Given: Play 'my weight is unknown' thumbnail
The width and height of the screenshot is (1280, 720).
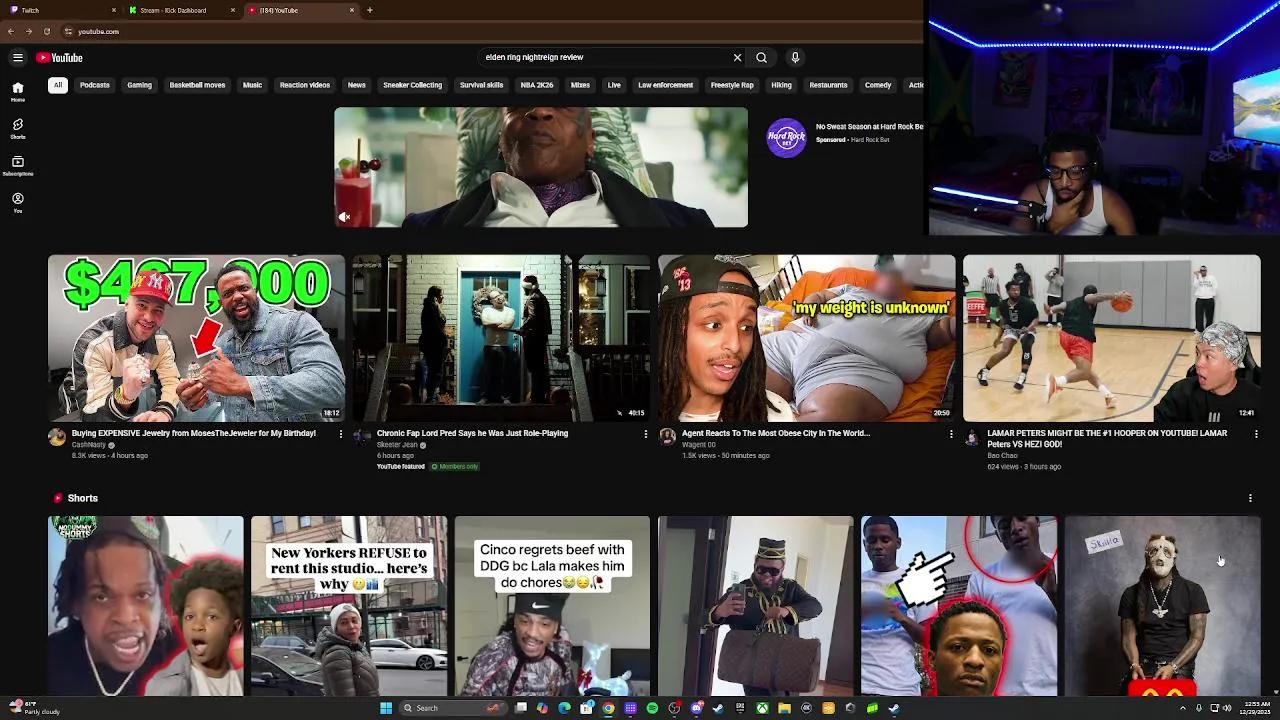Looking at the screenshot, I should tap(806, 338).
